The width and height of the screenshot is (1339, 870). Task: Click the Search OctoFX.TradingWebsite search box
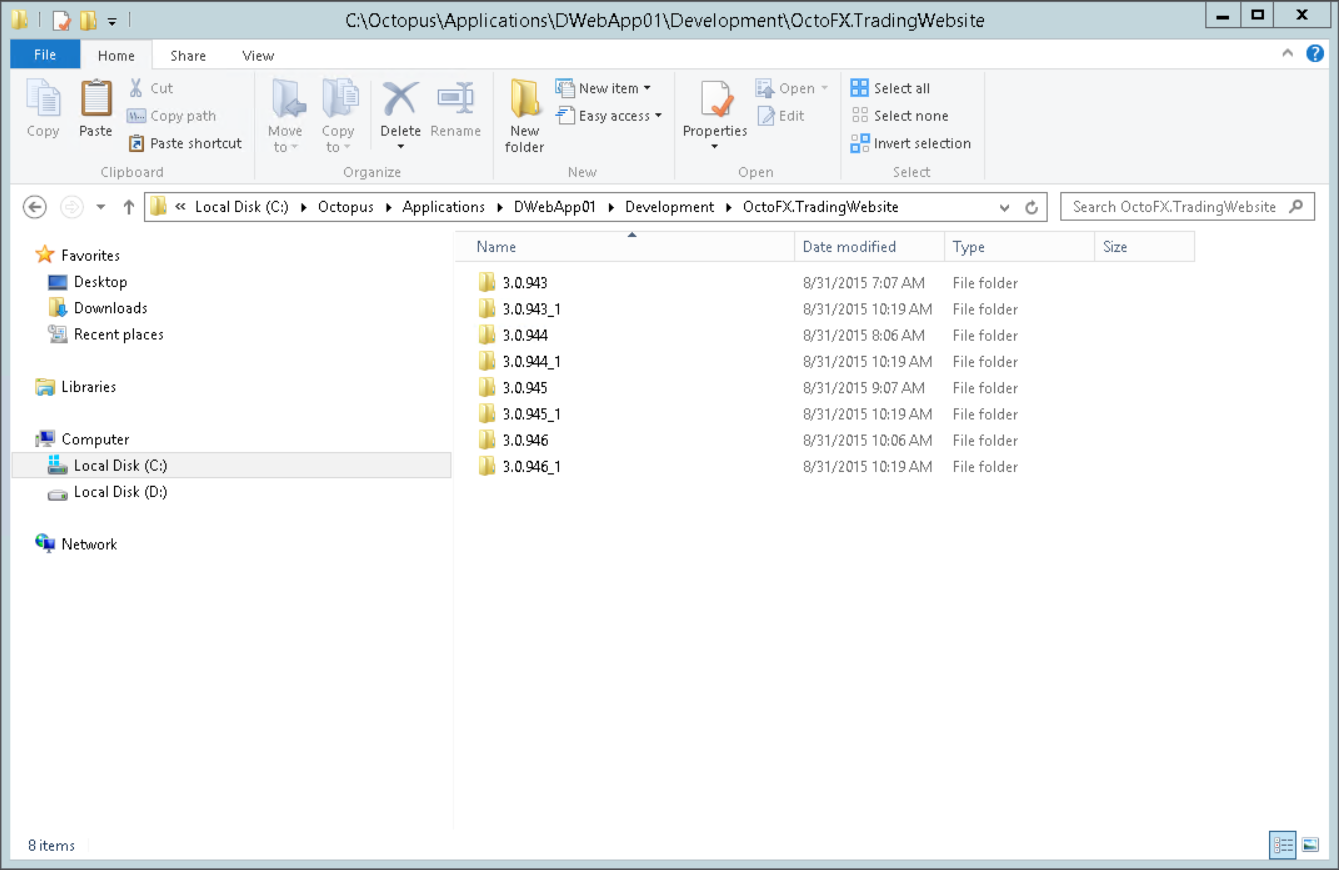(x=1174, y=207)
